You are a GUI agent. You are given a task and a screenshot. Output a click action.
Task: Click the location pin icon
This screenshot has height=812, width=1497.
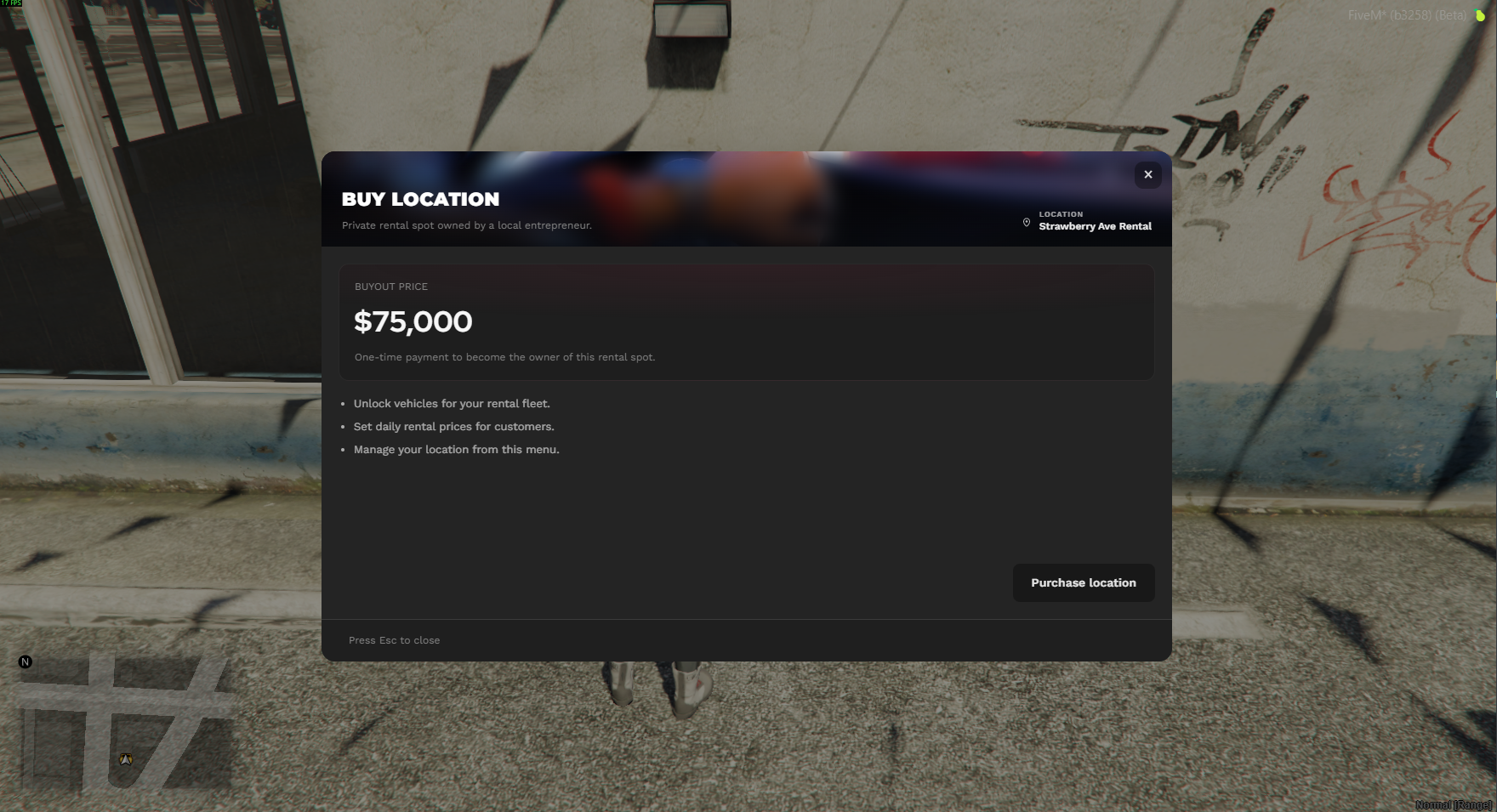click(x=1027, y=223)
